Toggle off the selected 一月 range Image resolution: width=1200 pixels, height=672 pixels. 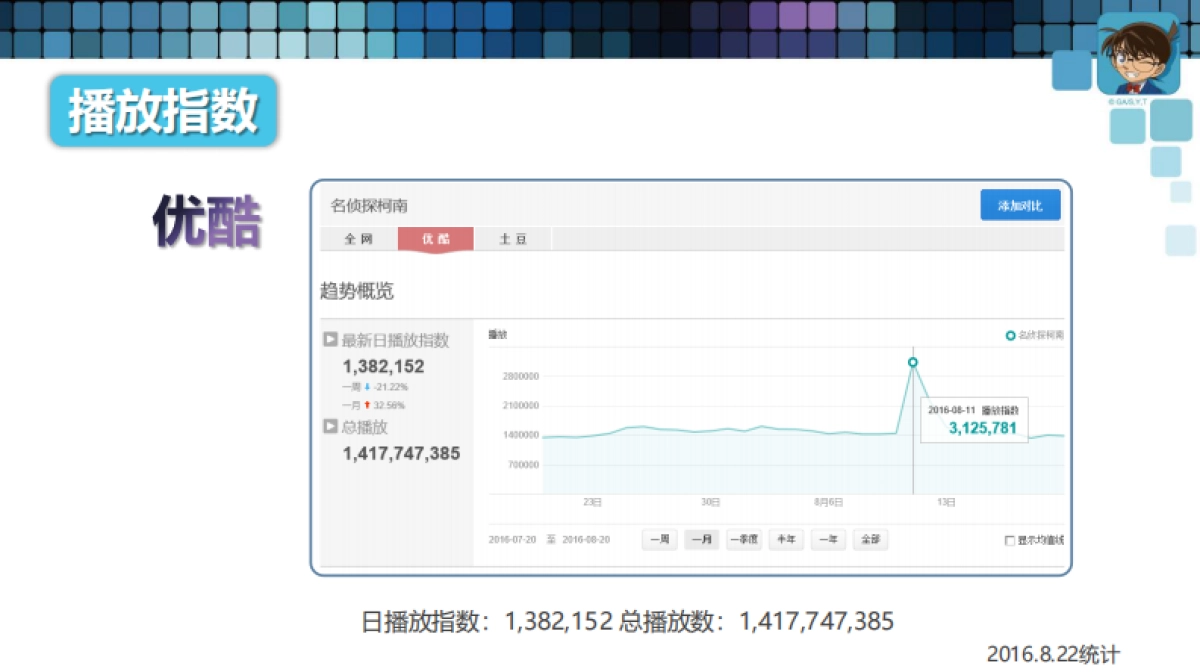coord(703,539)
